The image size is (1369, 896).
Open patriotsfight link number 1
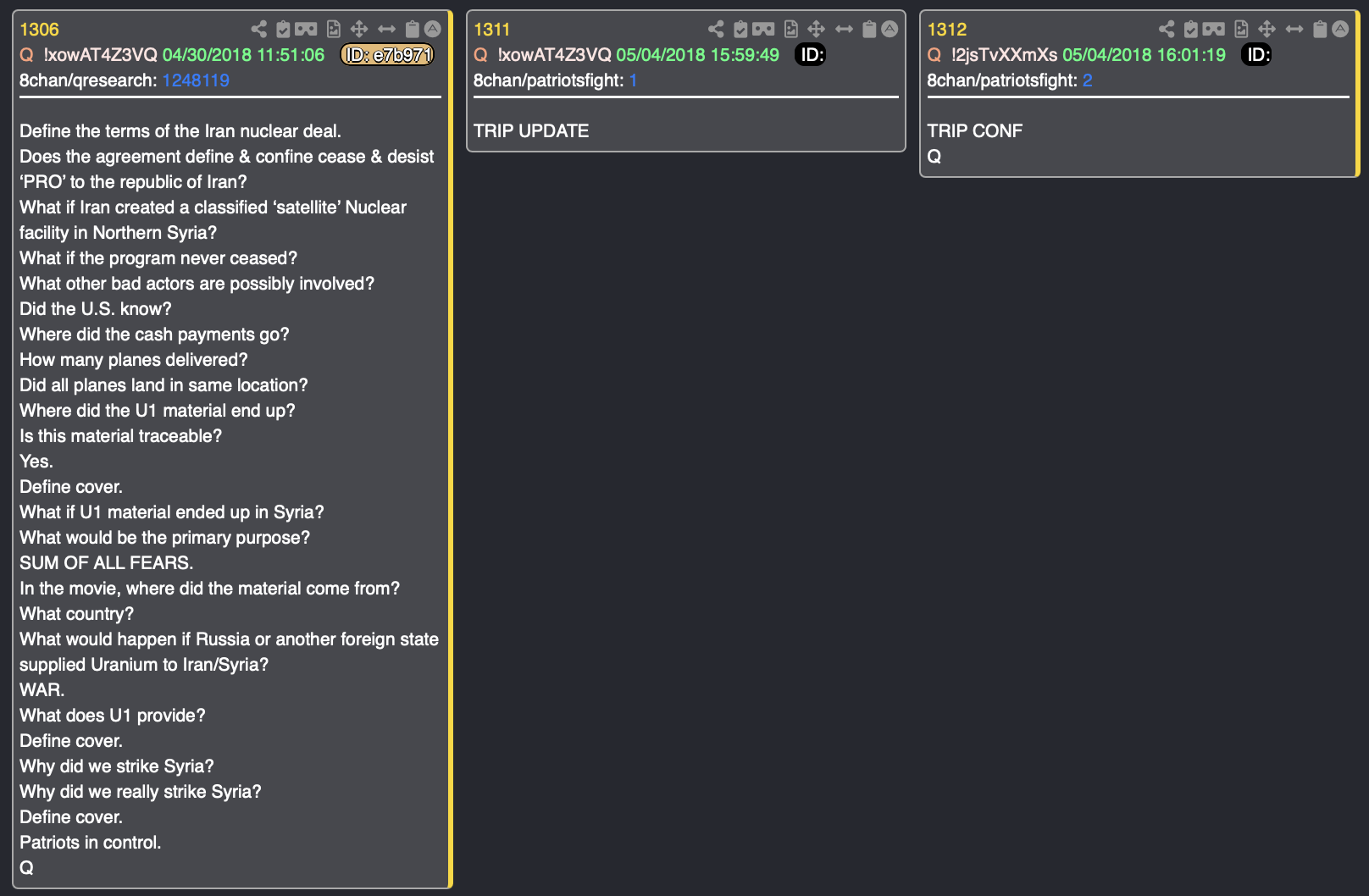[633, 80]
